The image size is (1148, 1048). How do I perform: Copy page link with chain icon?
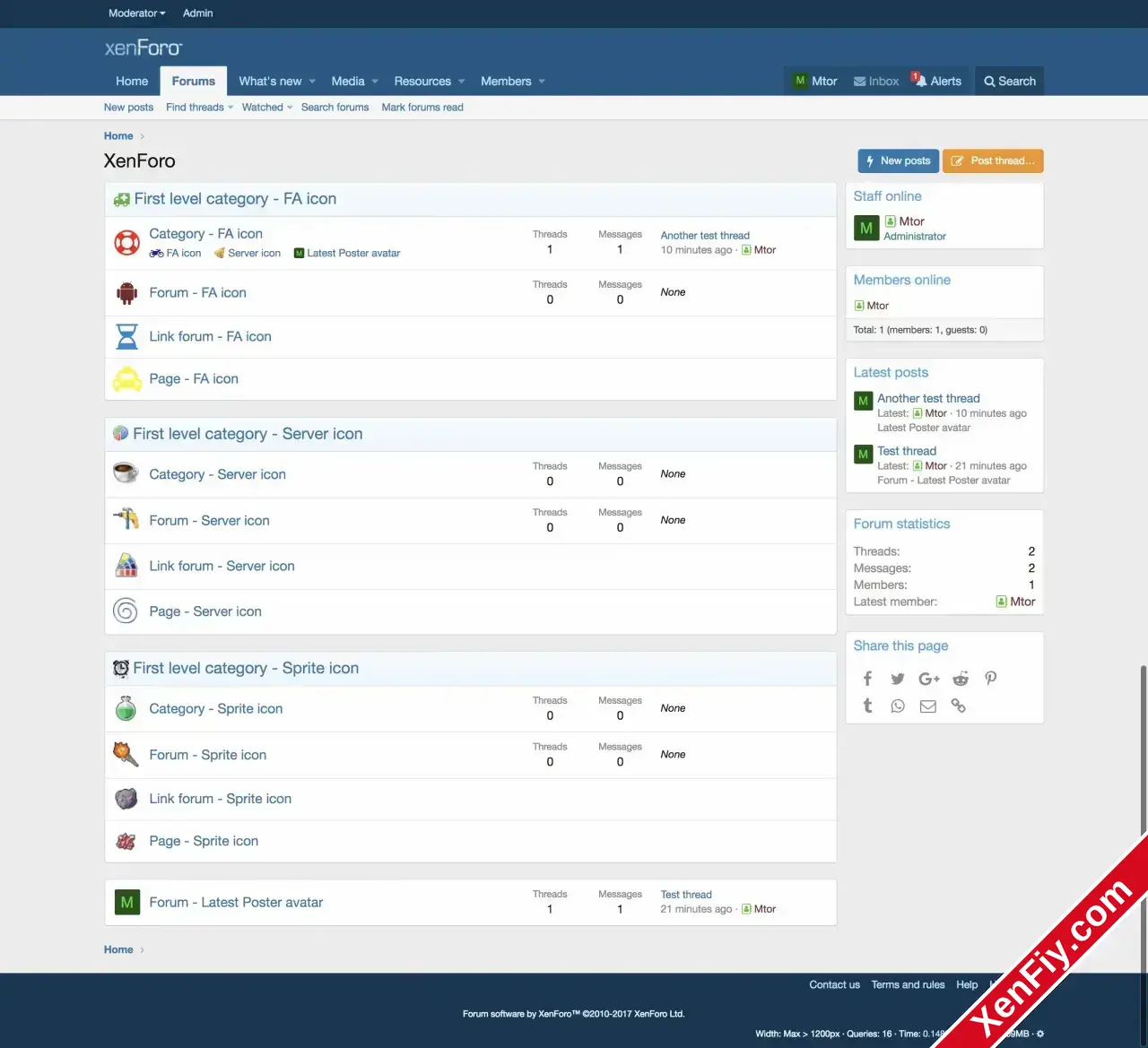click(x=959, y=706)
